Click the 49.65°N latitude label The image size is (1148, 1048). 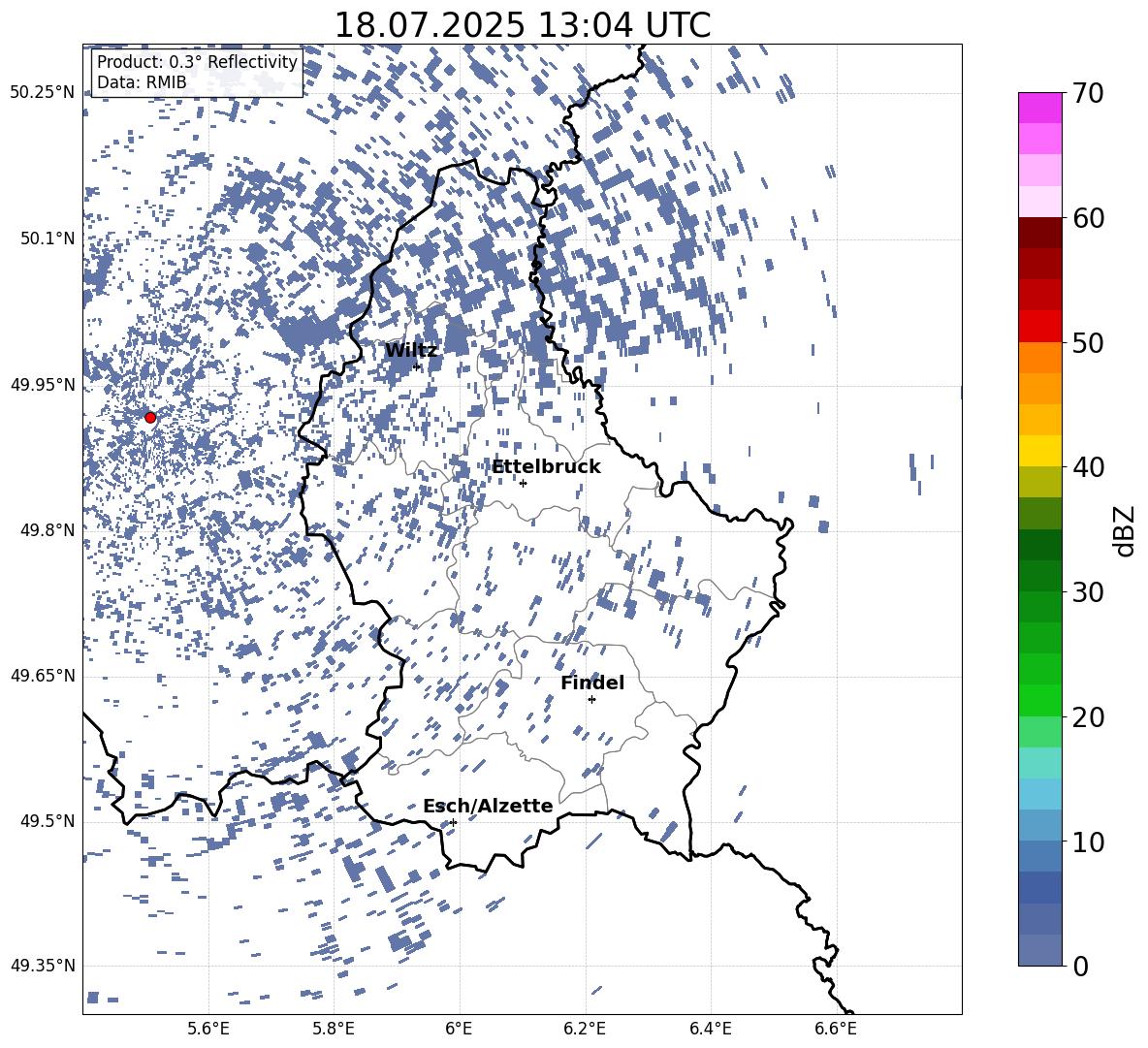[43, 676]
